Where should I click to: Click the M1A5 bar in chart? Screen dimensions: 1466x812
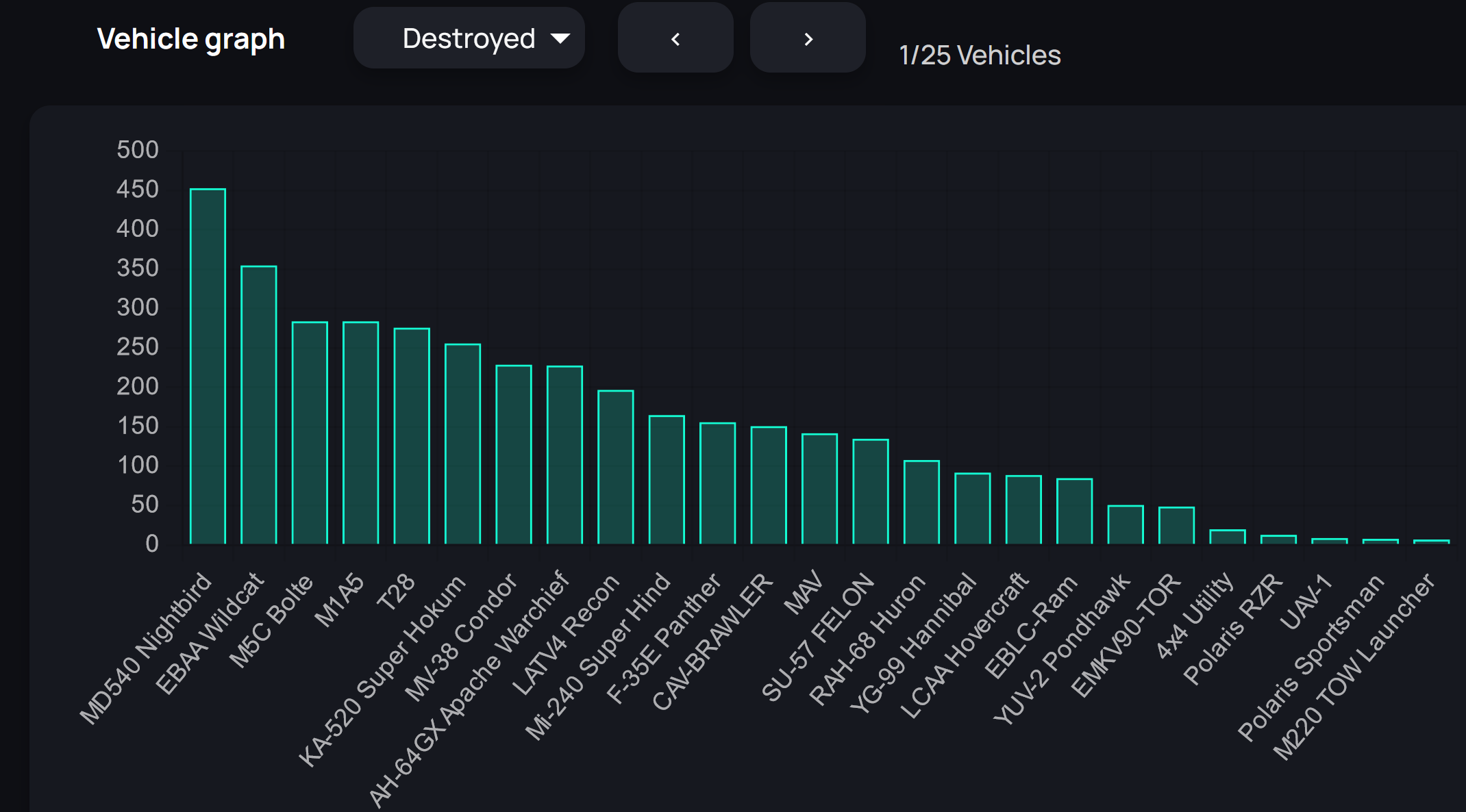pyautogui.click(x=361, y=433)
